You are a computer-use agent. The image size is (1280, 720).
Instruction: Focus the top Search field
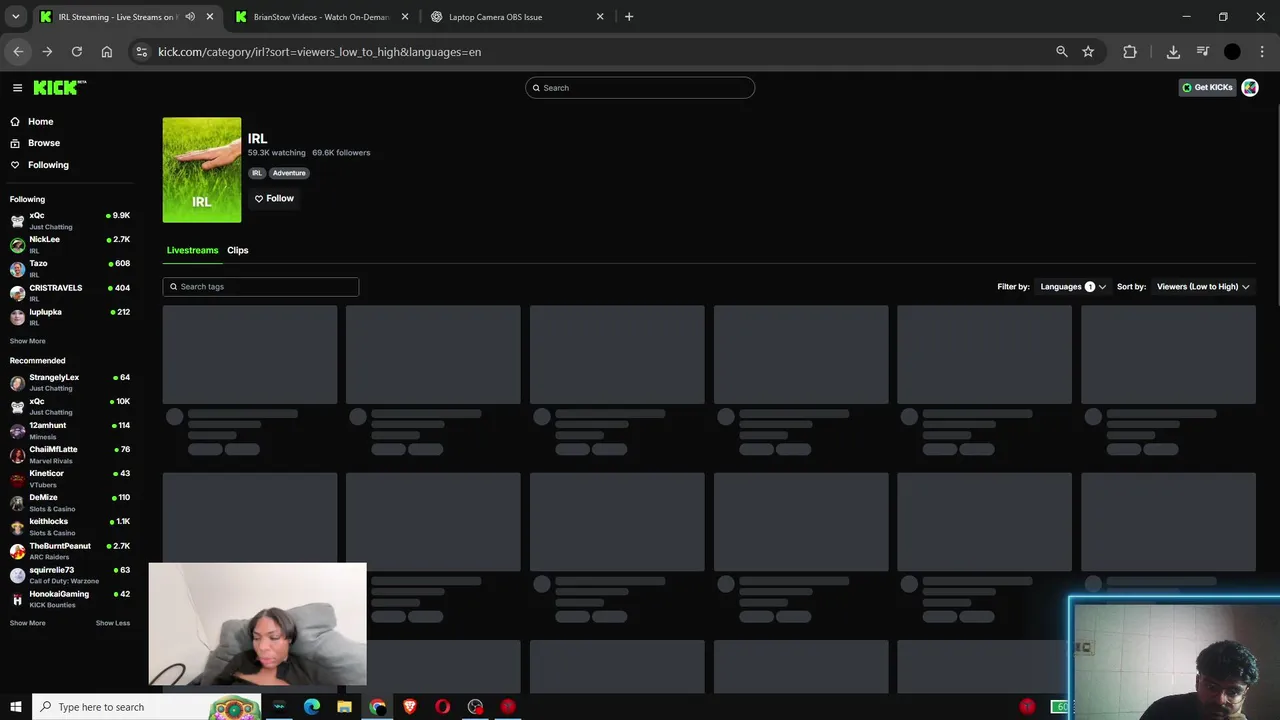640,88
